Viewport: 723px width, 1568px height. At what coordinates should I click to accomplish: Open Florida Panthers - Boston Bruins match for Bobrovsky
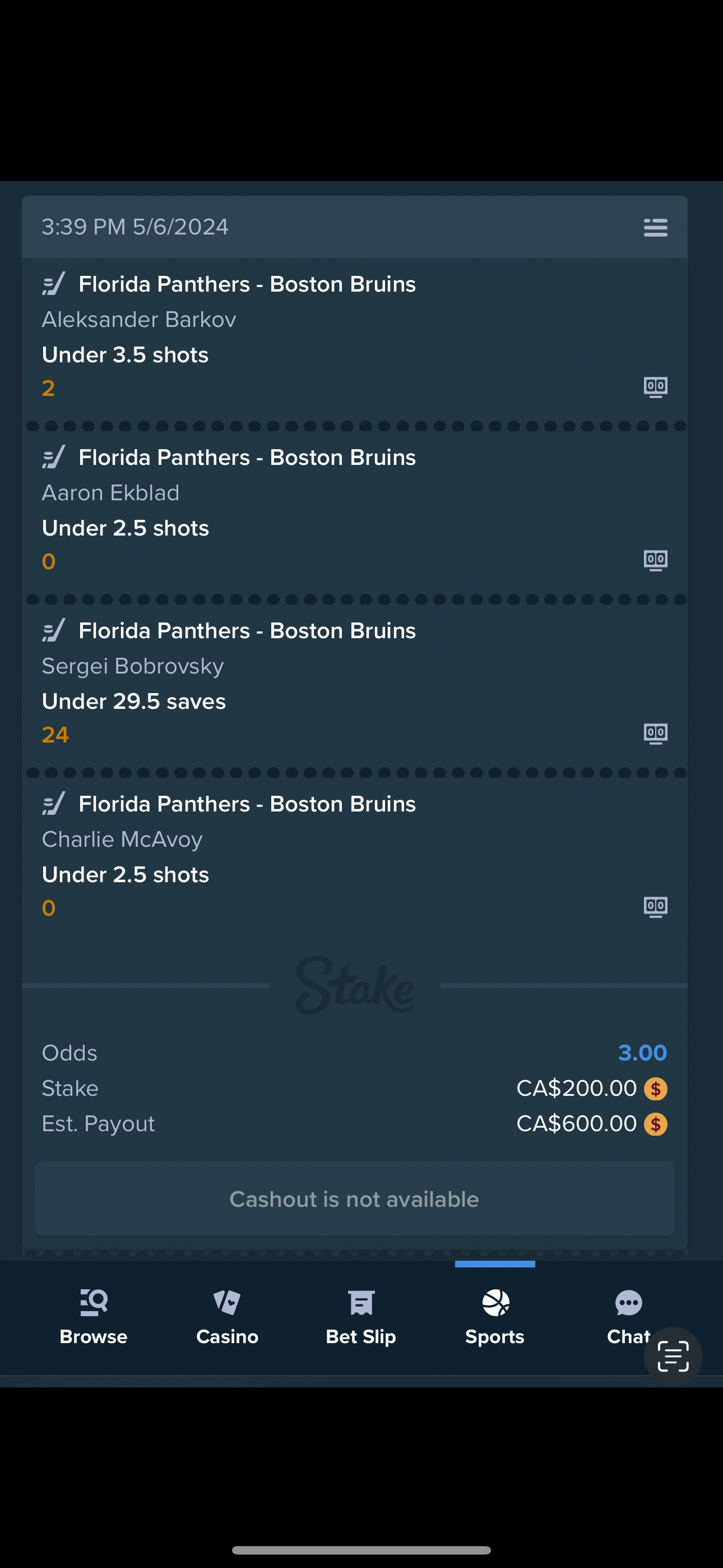pos(247,631)
